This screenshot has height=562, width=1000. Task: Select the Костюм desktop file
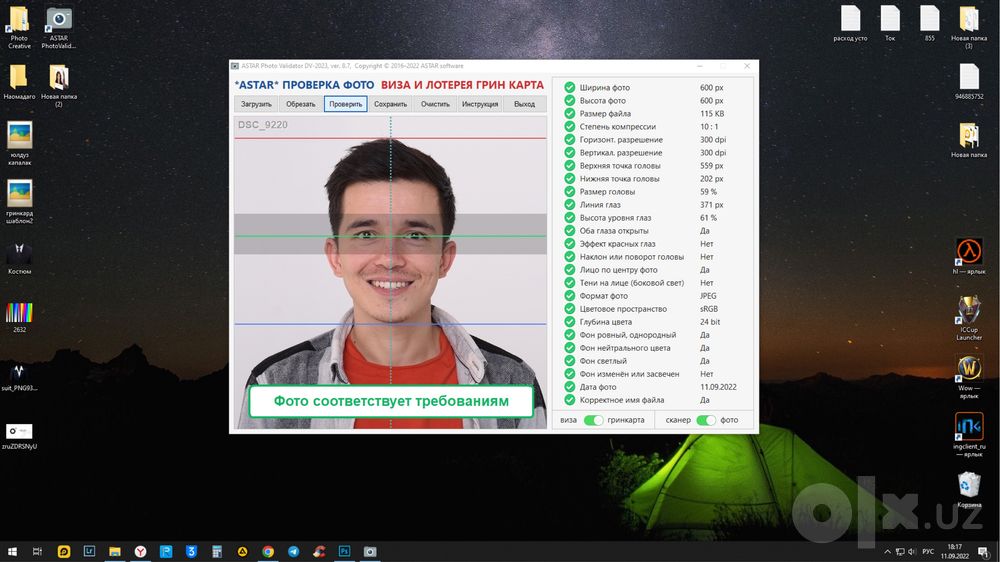(x=19, y=258)
